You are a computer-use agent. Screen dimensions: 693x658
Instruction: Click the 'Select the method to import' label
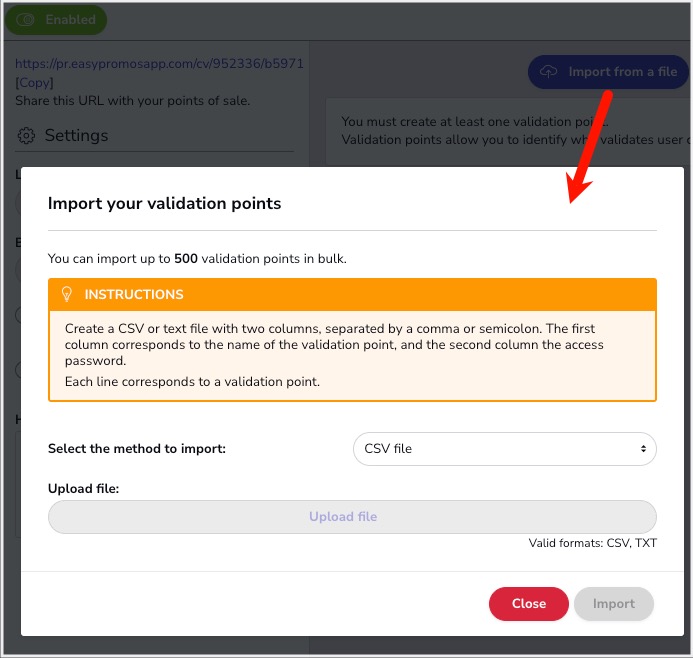click(x=137, y=449)
